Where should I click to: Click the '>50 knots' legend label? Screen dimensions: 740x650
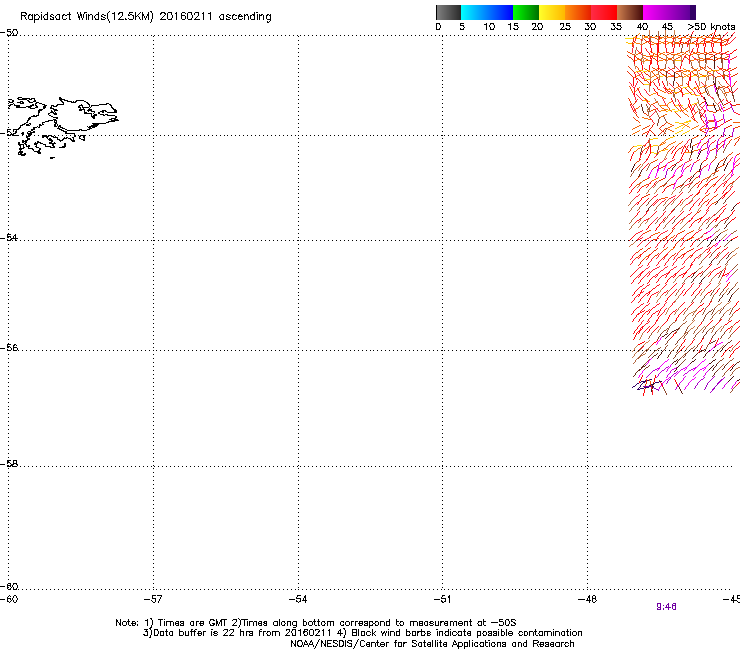(x=711, y=27)
